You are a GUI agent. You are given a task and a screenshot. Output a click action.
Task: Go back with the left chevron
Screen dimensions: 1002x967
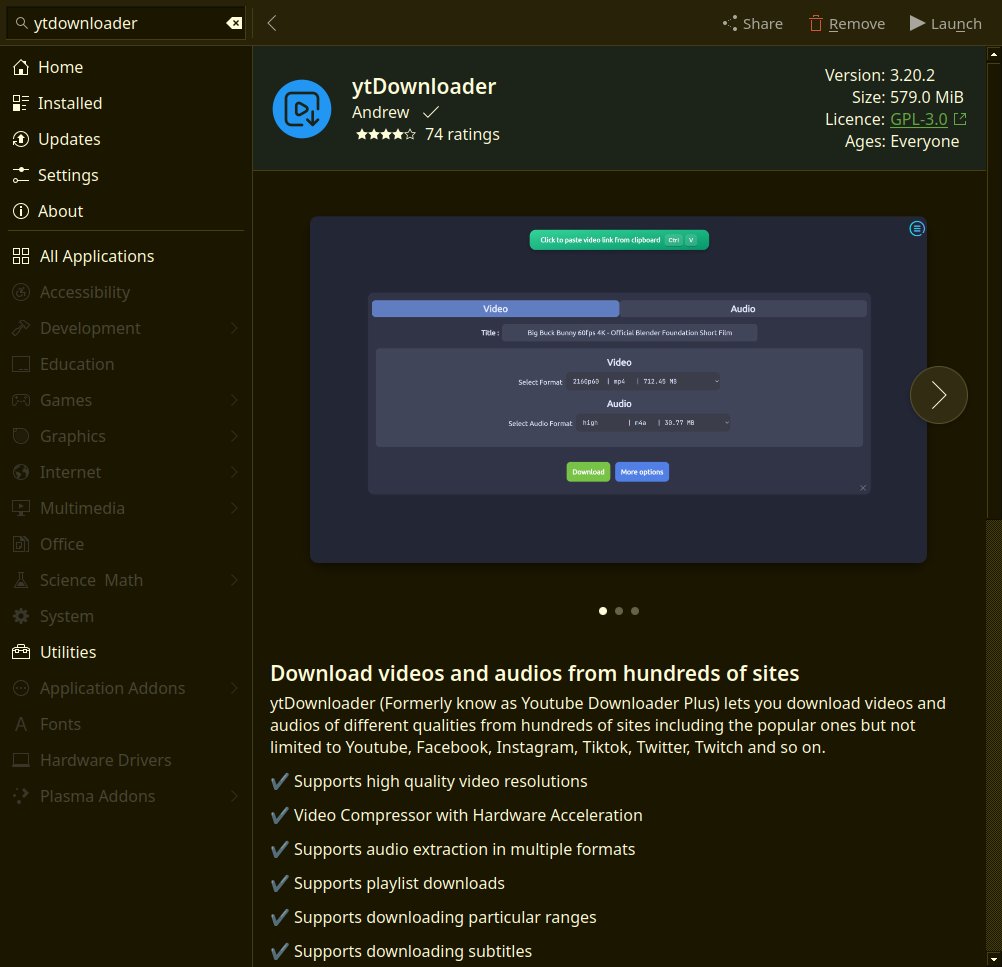pos(272,23)
